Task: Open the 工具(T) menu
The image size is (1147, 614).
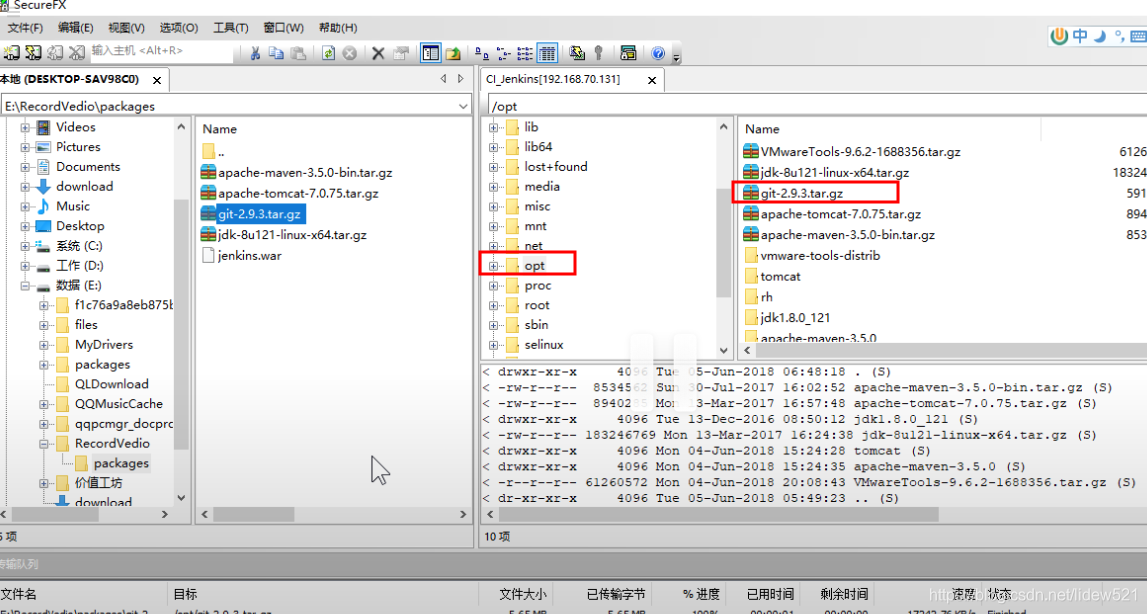Action: coord(230,28)
